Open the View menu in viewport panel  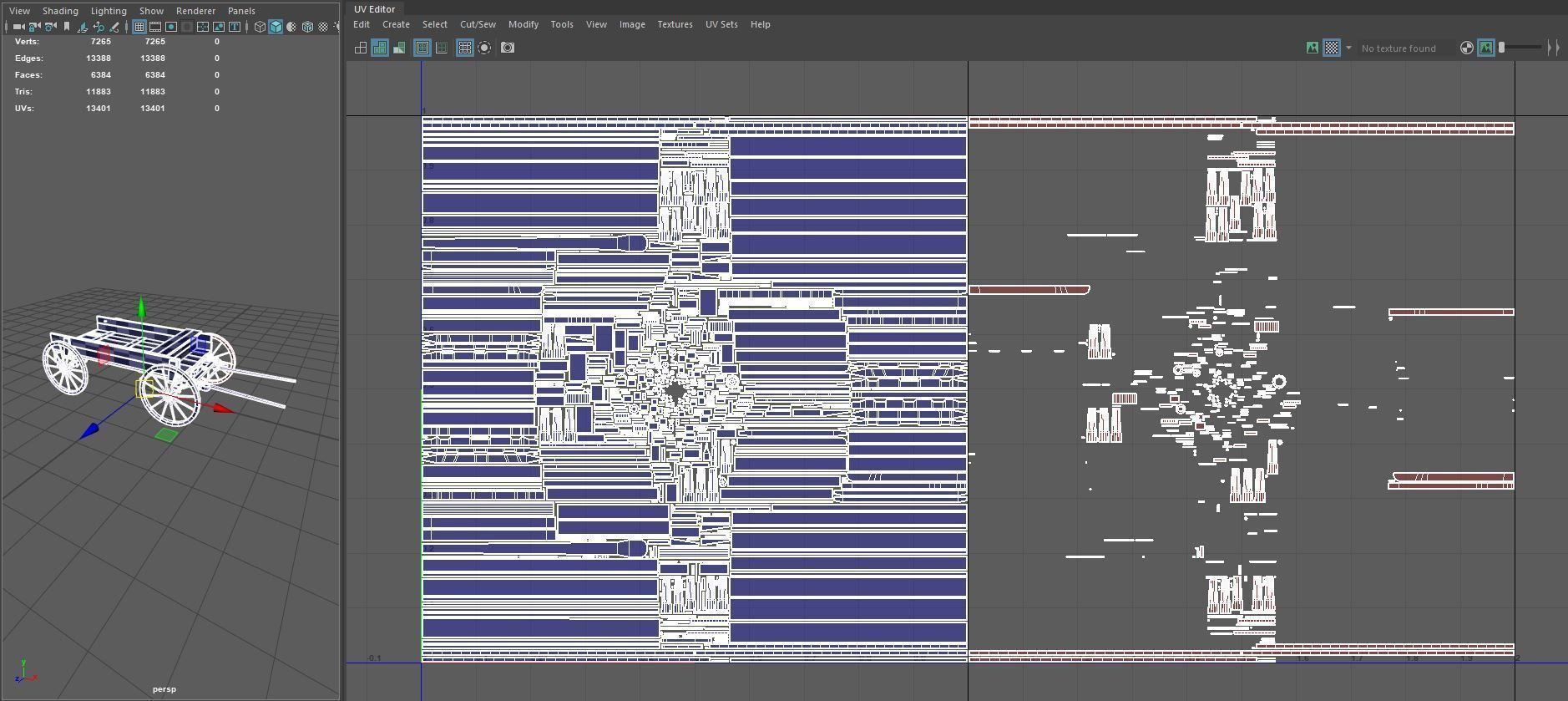pos(19,11)
